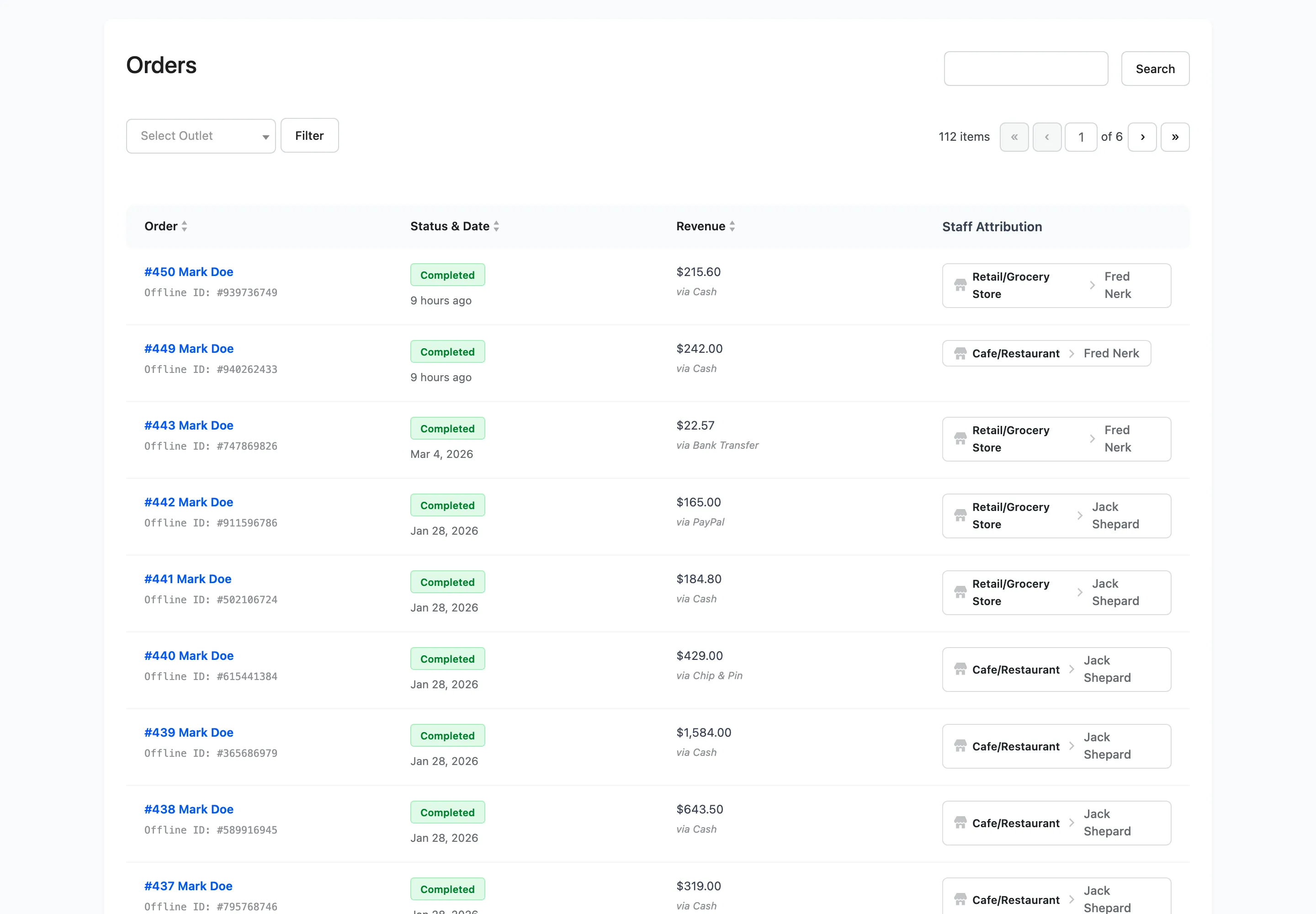Click the attribution chevron in order #443
Screen dimensions: 1316x914
pyautogui.click(x=1092, y=439)
